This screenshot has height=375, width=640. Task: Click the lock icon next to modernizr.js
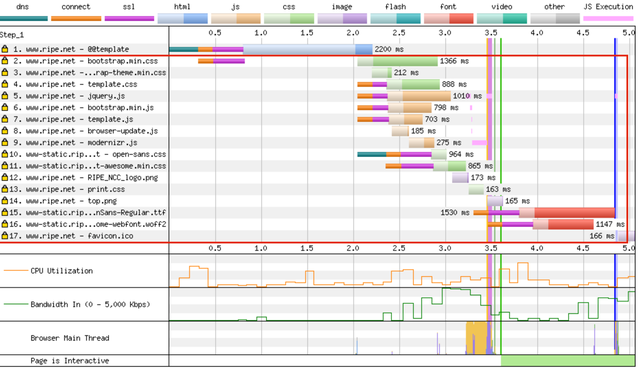click(5, 142)
